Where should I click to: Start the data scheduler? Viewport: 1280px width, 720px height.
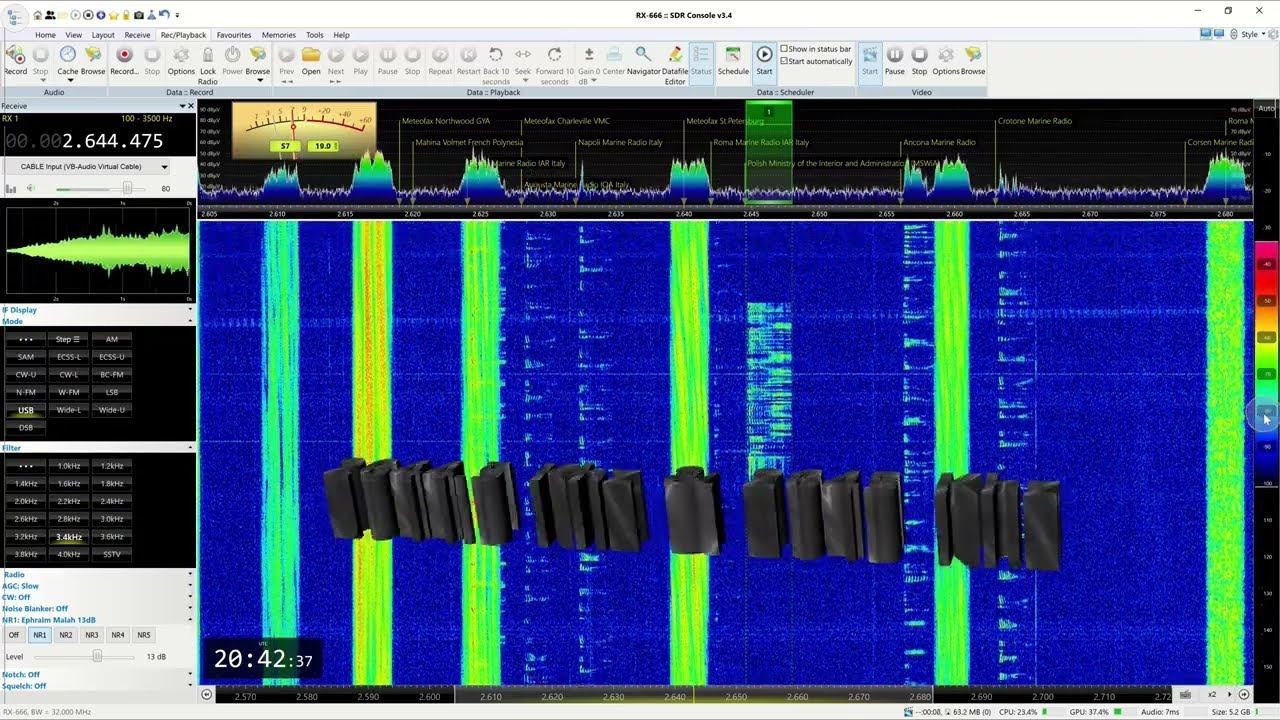point(764,60)
